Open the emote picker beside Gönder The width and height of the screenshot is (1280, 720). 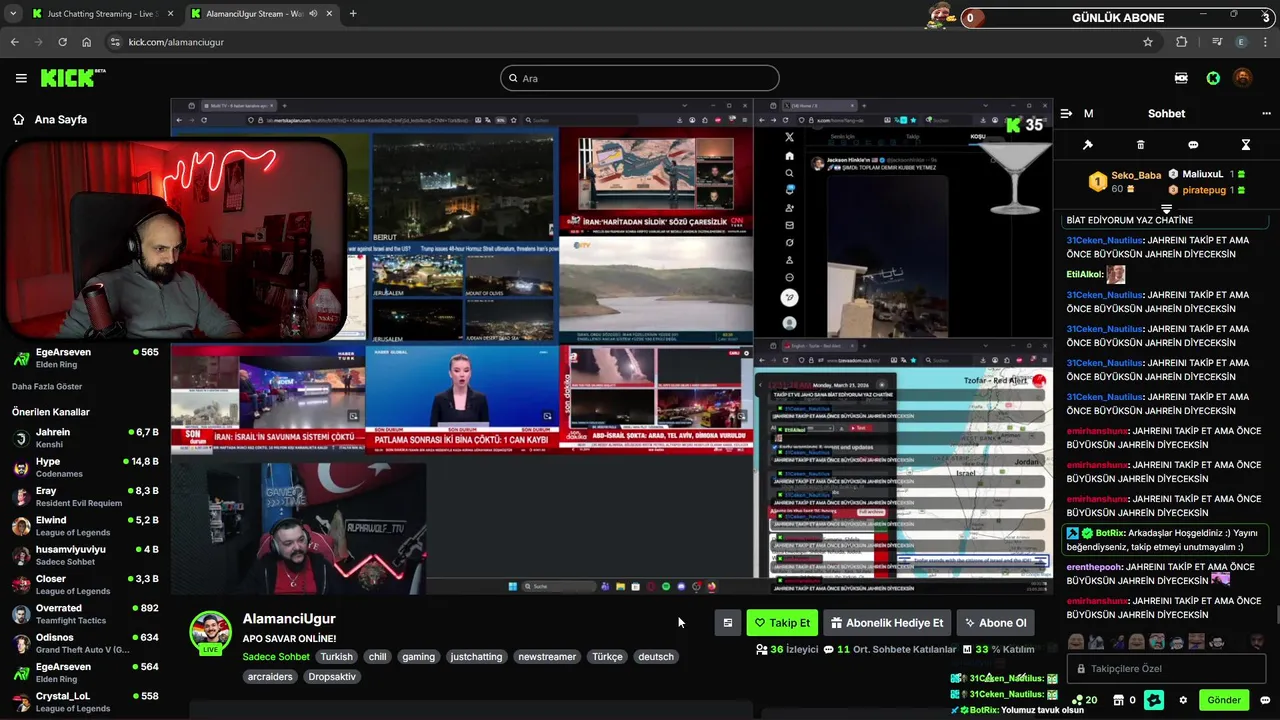(1265, 700)
